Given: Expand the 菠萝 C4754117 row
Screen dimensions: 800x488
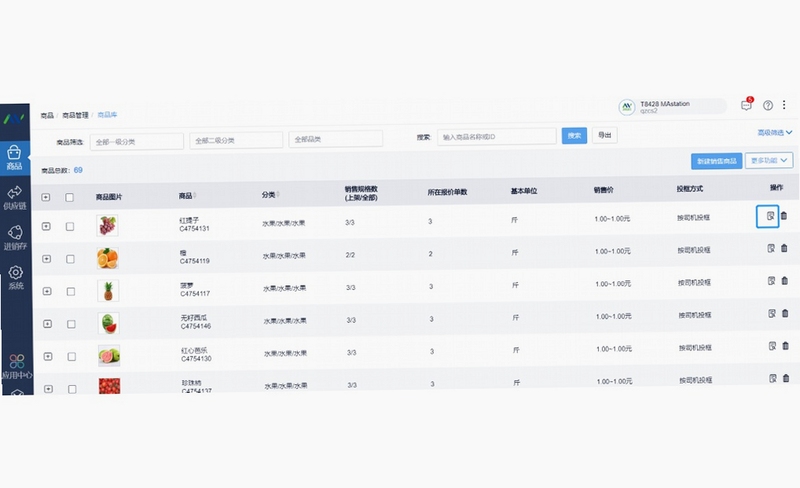Looking at the screenshot, I should pos(47,291).
